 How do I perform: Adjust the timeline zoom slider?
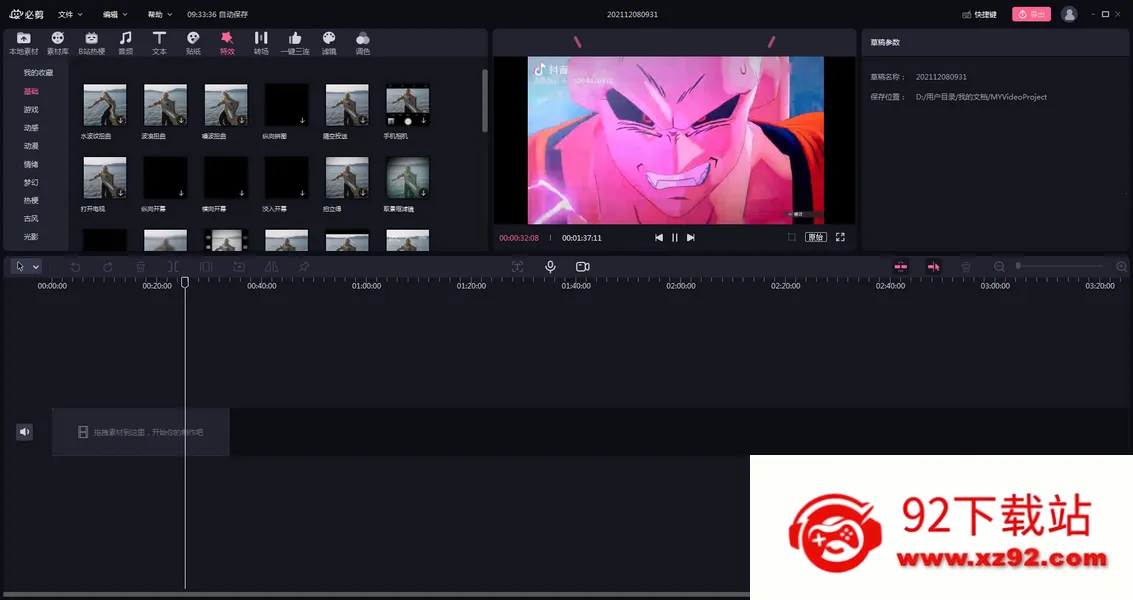[1059, 267]
